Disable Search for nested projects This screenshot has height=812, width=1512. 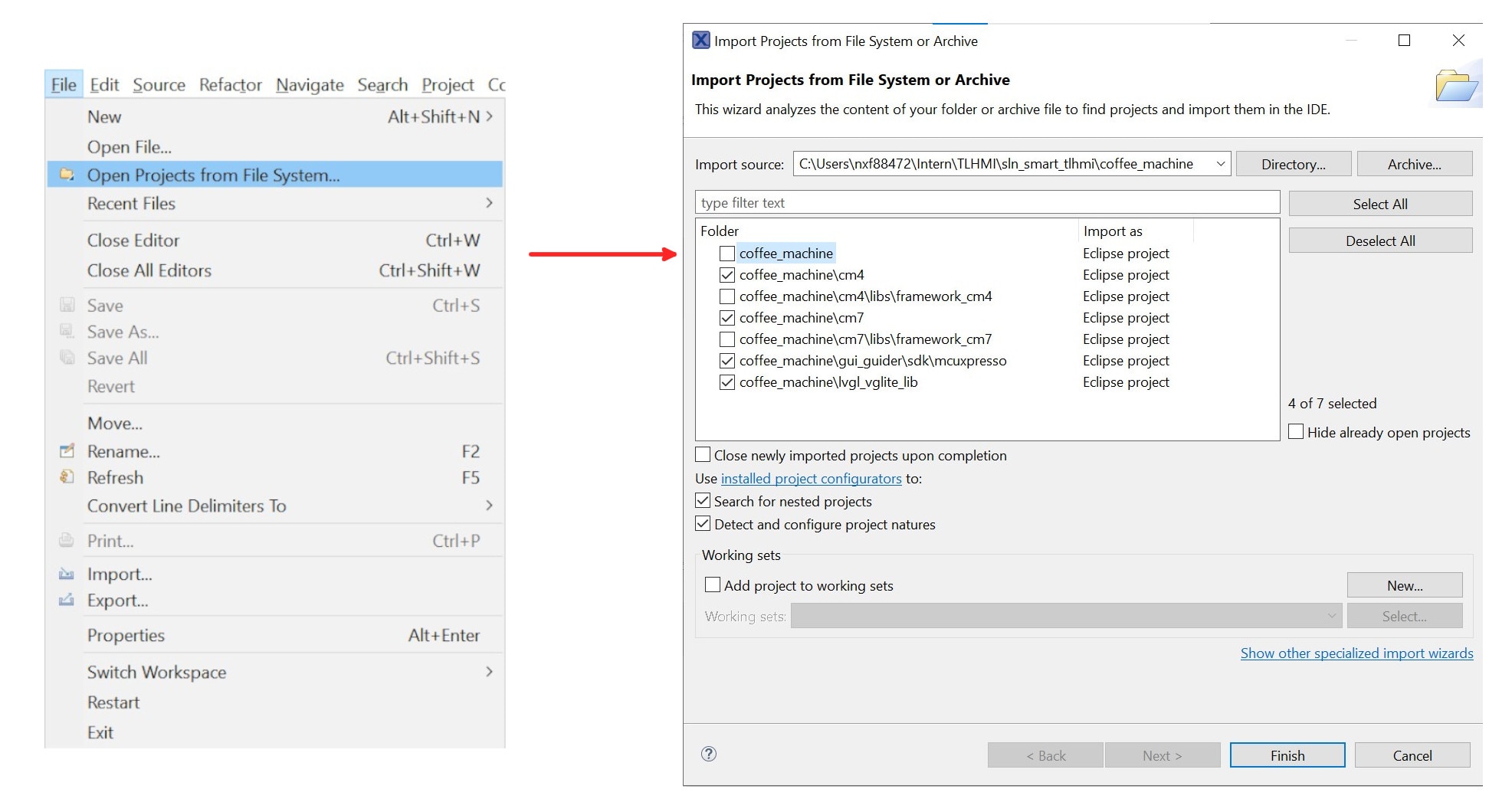pyautogui.click(x=703, y=501)
